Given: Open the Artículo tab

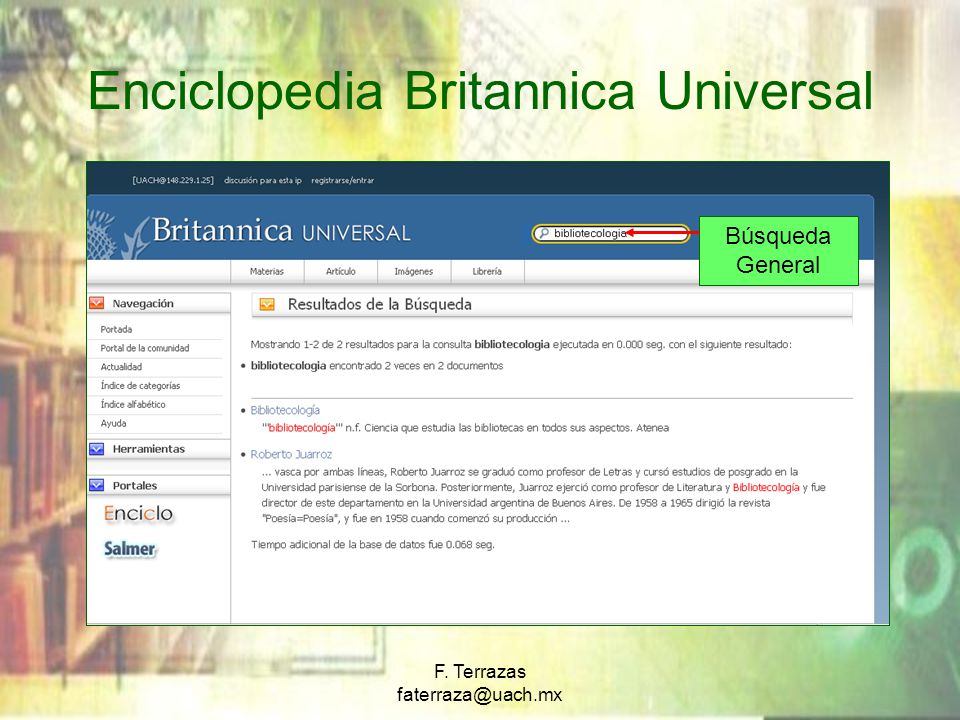Looking at the screenshot, I should pos(340,271).
